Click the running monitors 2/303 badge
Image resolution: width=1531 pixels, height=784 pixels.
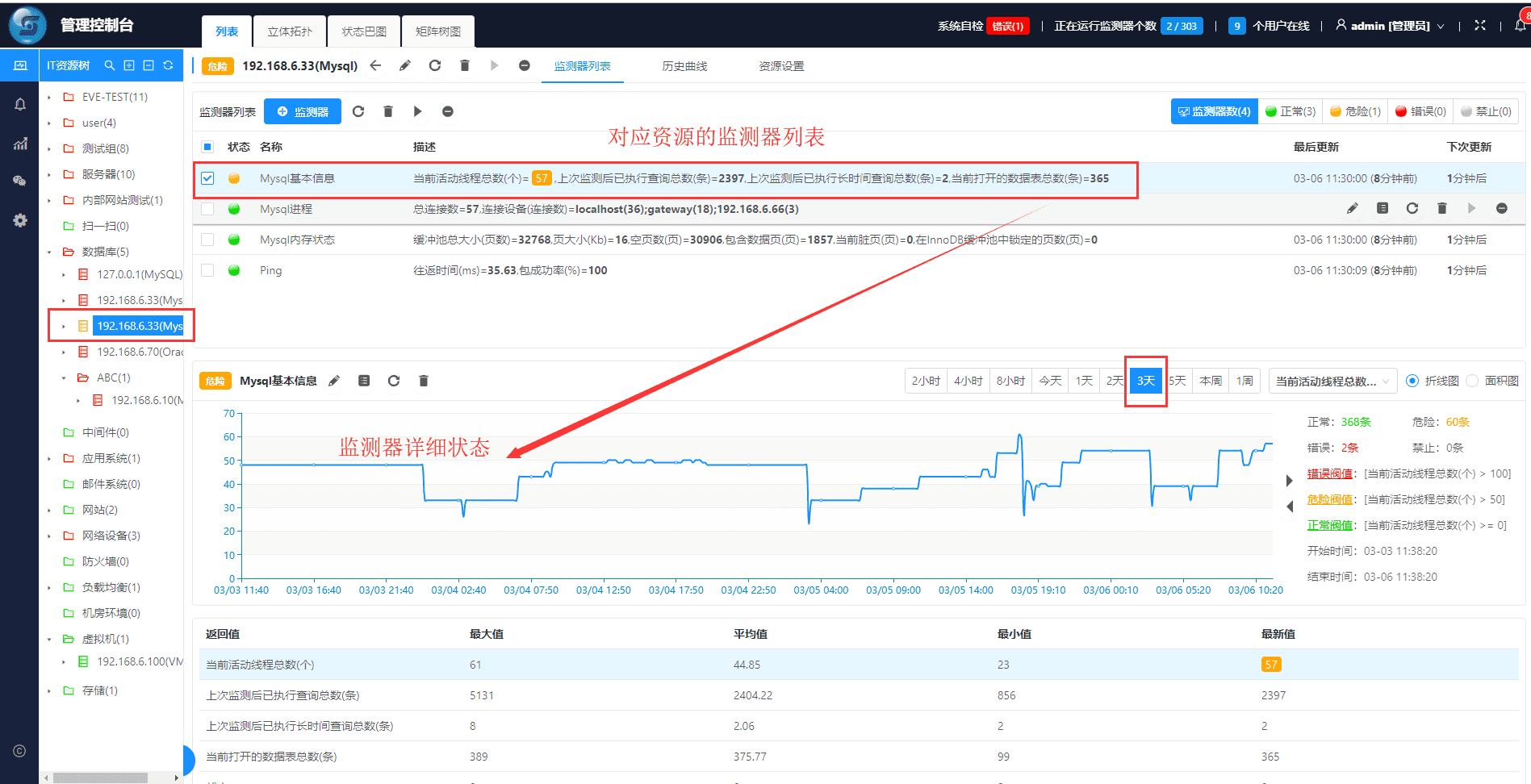point(1182,26)
